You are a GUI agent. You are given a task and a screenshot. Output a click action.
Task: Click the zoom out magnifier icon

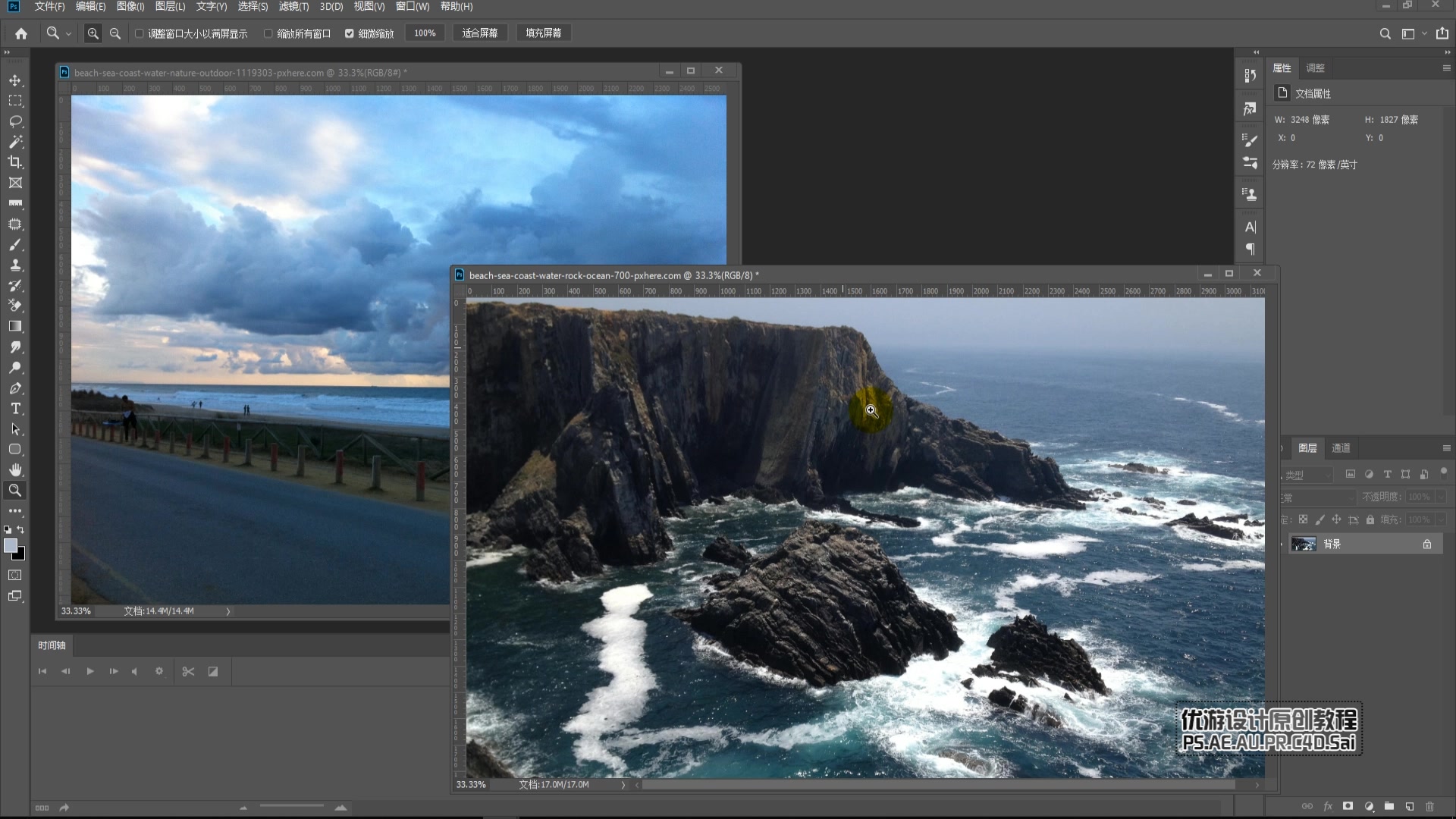pyautogui.click(x=115, y=33)
